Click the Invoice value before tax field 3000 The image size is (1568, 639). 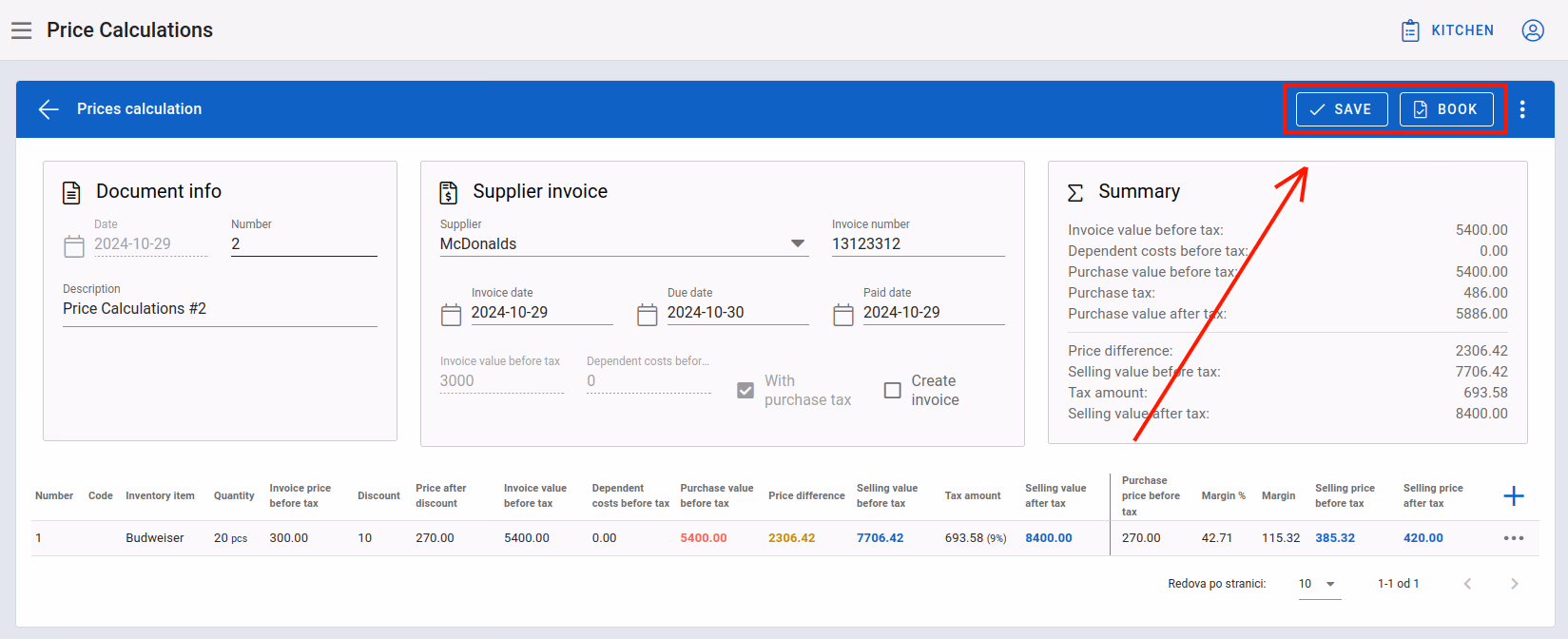coord(502,381)
